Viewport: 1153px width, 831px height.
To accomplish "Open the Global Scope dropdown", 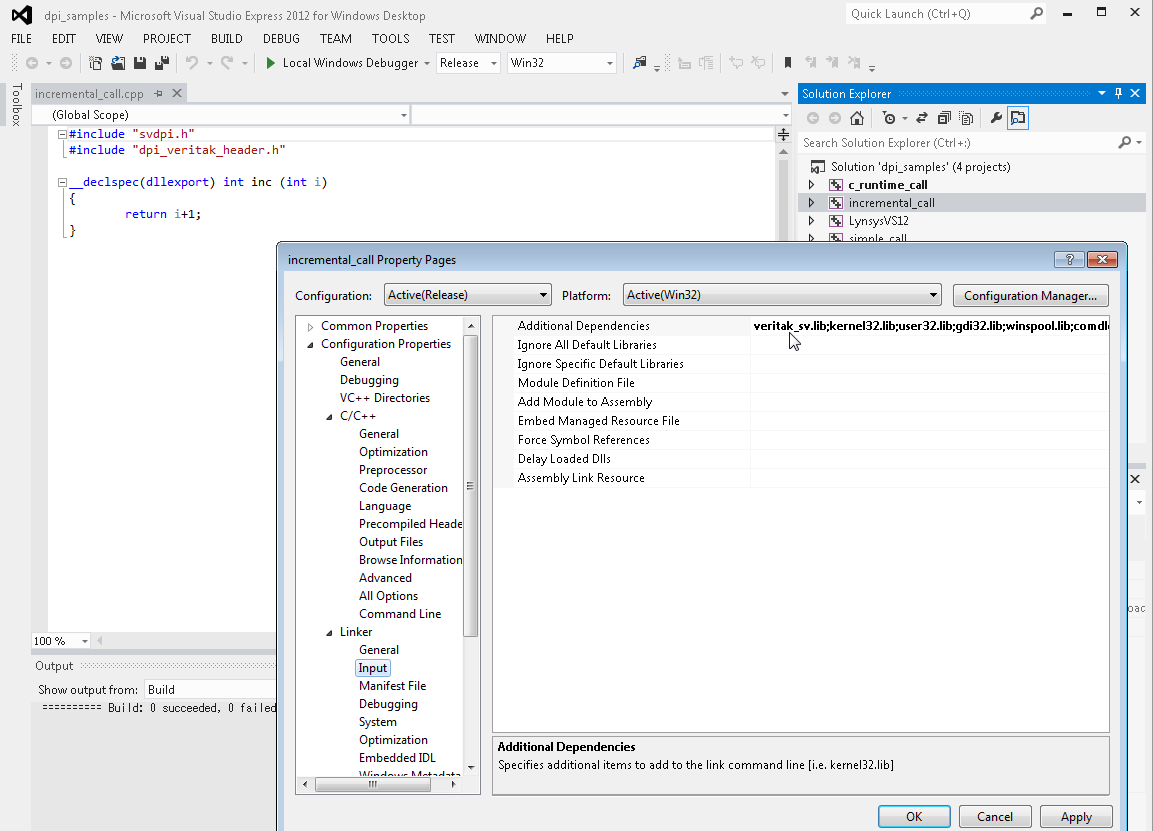I will [x=221, y=115].
